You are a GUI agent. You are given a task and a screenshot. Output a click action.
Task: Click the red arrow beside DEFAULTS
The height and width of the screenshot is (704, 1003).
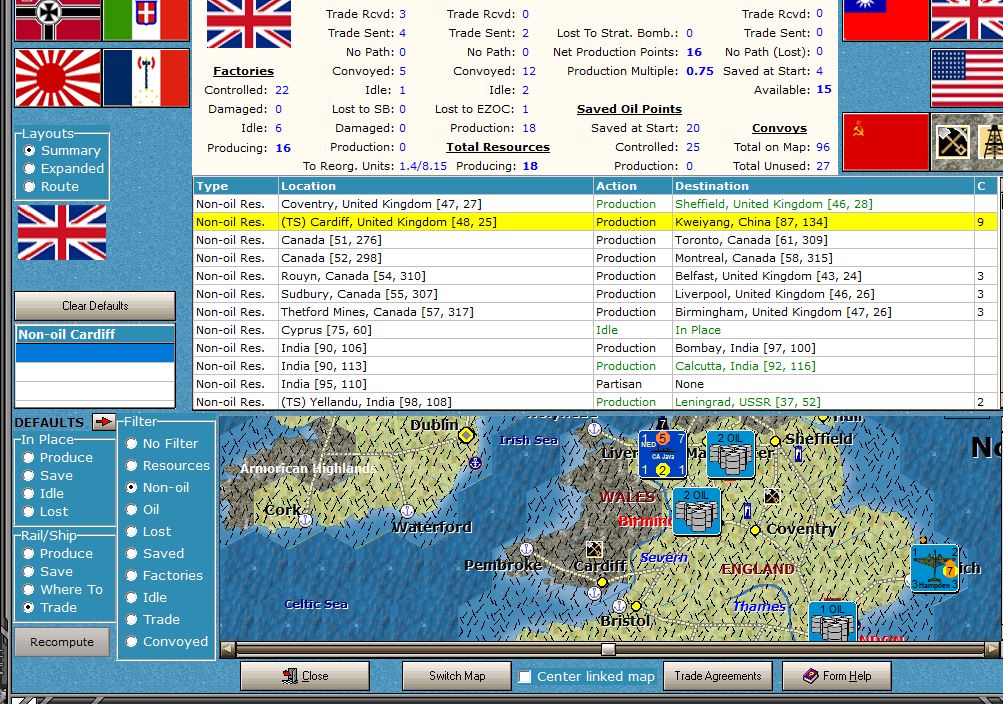[x=103, y=422]
